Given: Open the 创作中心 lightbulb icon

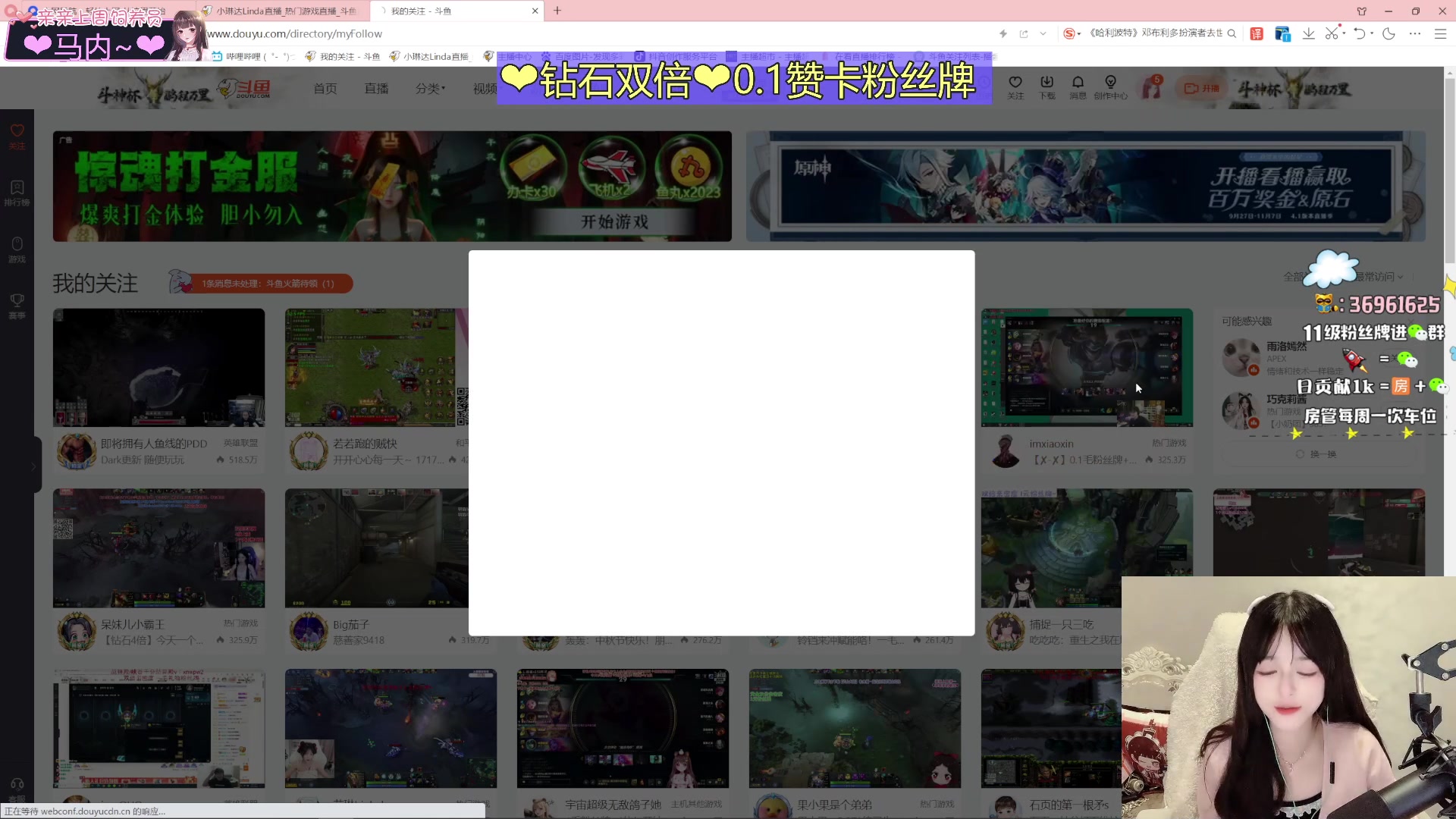Looking at the screenshot, I should click(x=1110, y=87).
